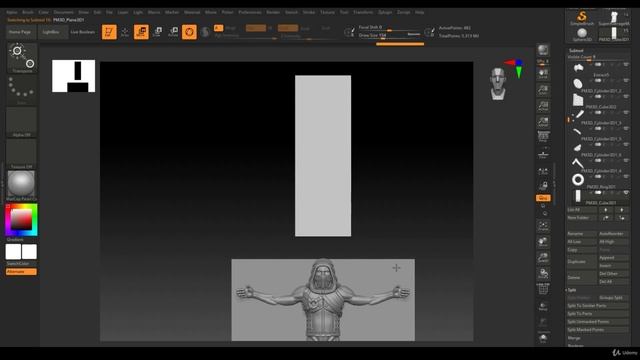Click the head camera orientation icon
The height and width of the screenshot is (360, 640).
tap(498, 84)
